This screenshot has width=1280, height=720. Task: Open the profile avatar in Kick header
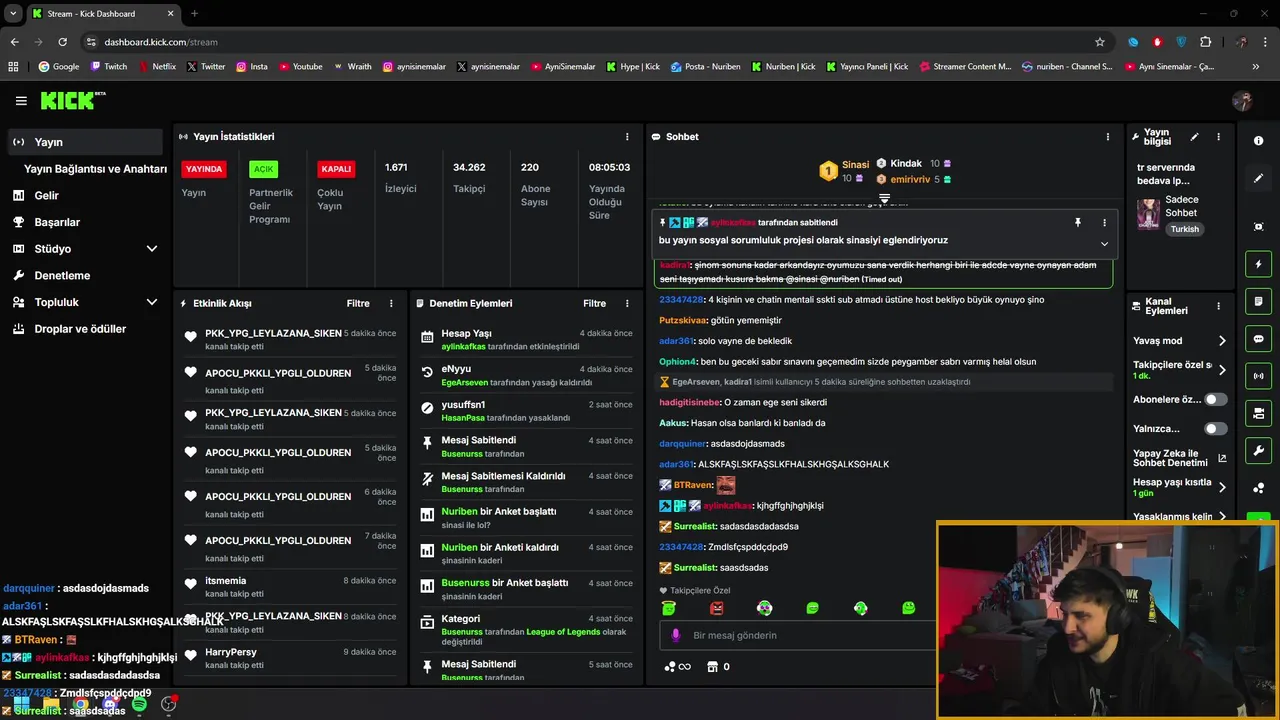[1242, 101]
